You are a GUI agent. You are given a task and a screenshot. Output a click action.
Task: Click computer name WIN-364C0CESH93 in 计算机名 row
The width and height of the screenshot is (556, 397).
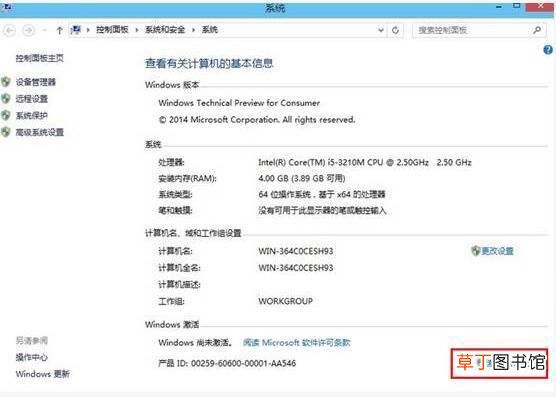pyautogui.click(x=296, y=251)
